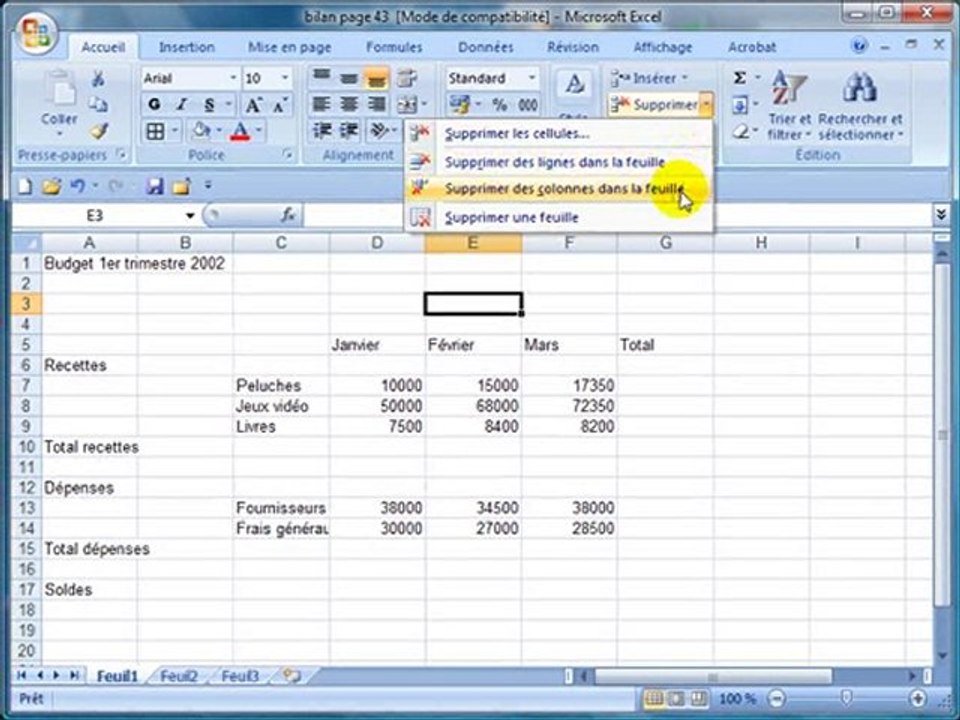Switch to sheet tab Feuil2
The height and width of the screenshot is (720, 960).
[x=179, y=676]
